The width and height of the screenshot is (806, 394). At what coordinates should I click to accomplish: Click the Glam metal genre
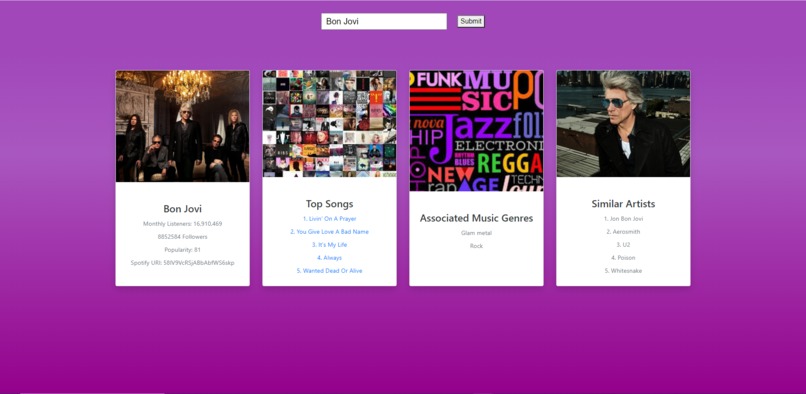(x=477, y=234)
